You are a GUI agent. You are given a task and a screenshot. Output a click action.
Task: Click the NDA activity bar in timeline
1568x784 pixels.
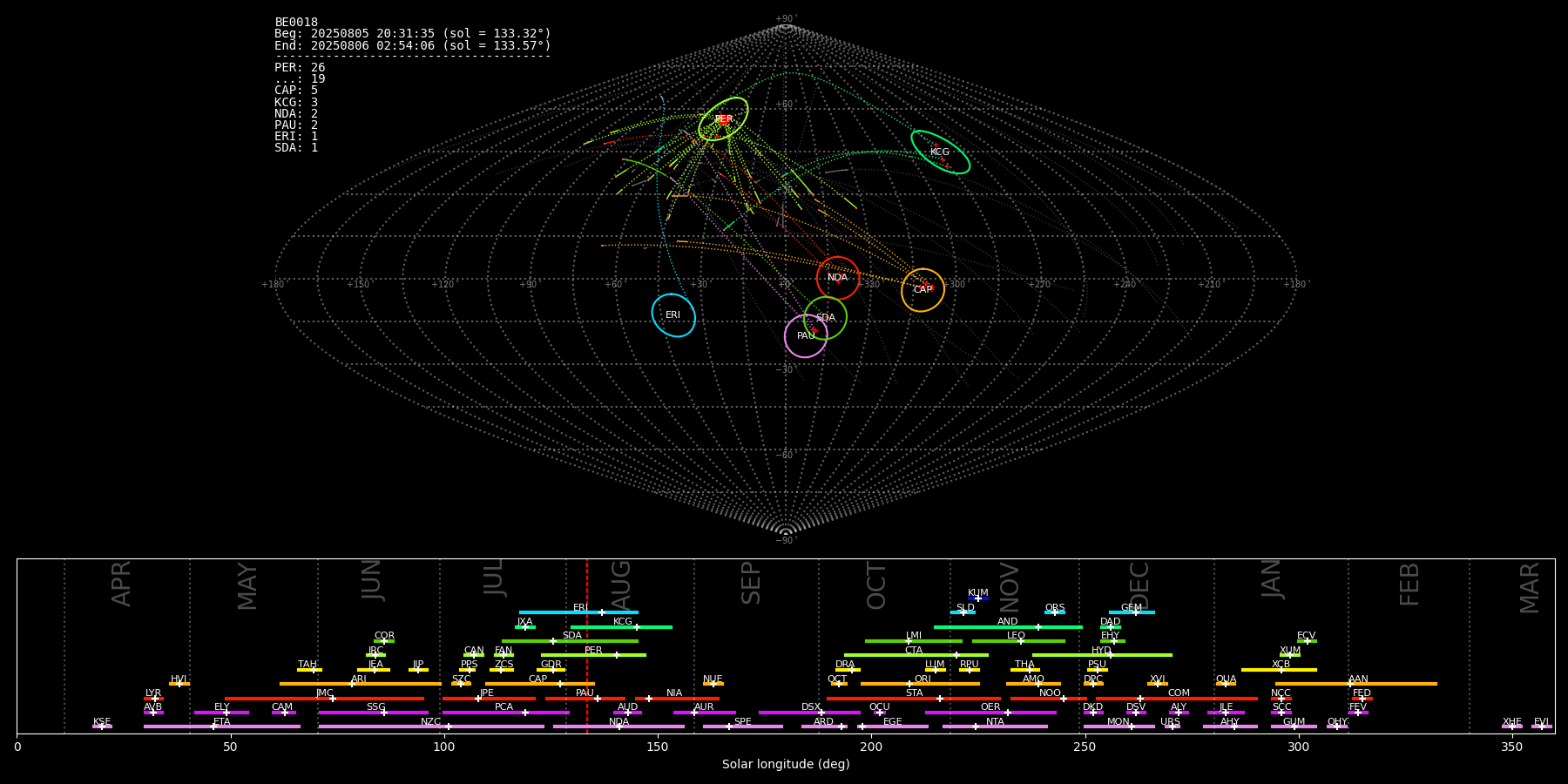(x=618, y=727)
